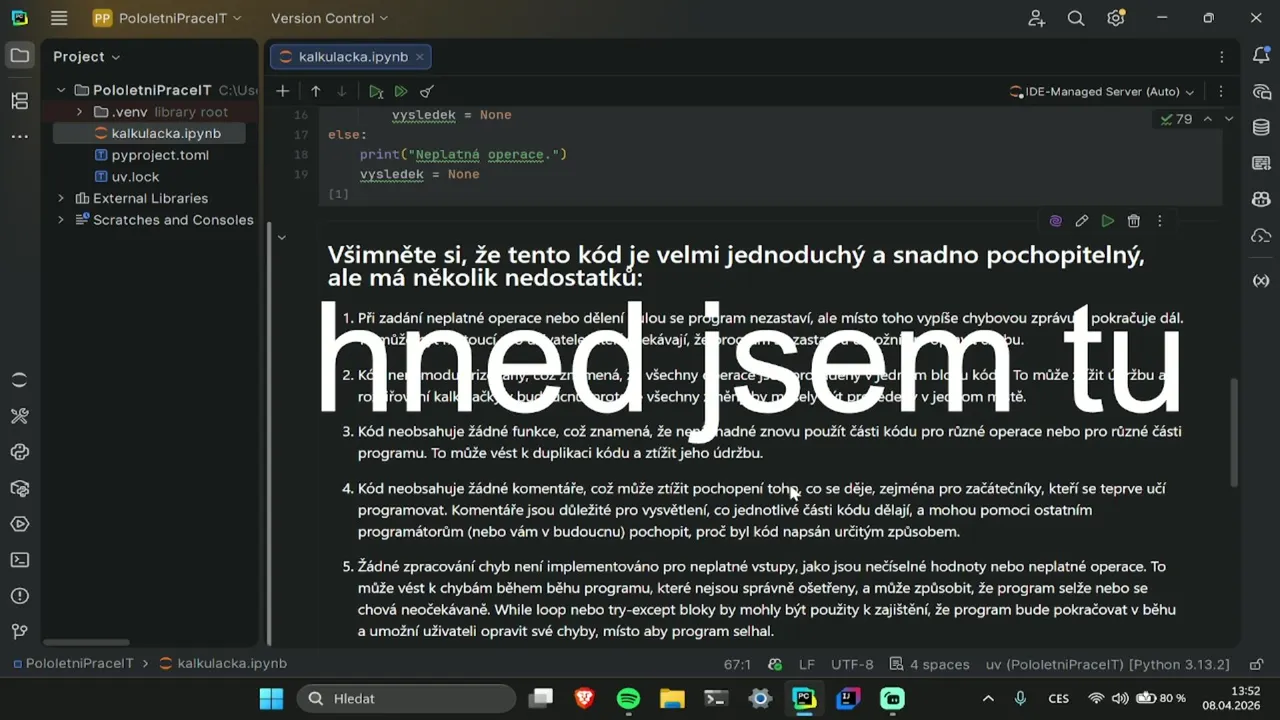Click the editor vertical scrollbar thumb
Viewport: 1280px width, 720px height.
1233,432
